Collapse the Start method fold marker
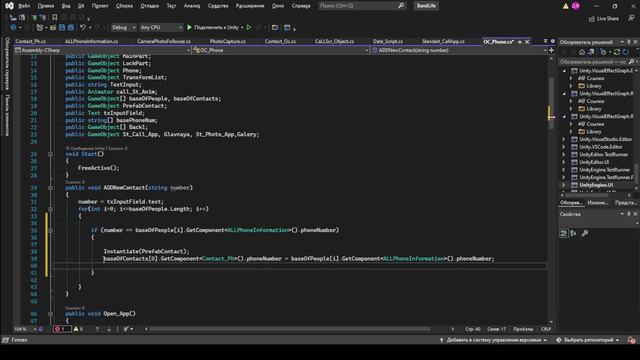This screenshot has width=640, height=360. click(x=51, y=154)
